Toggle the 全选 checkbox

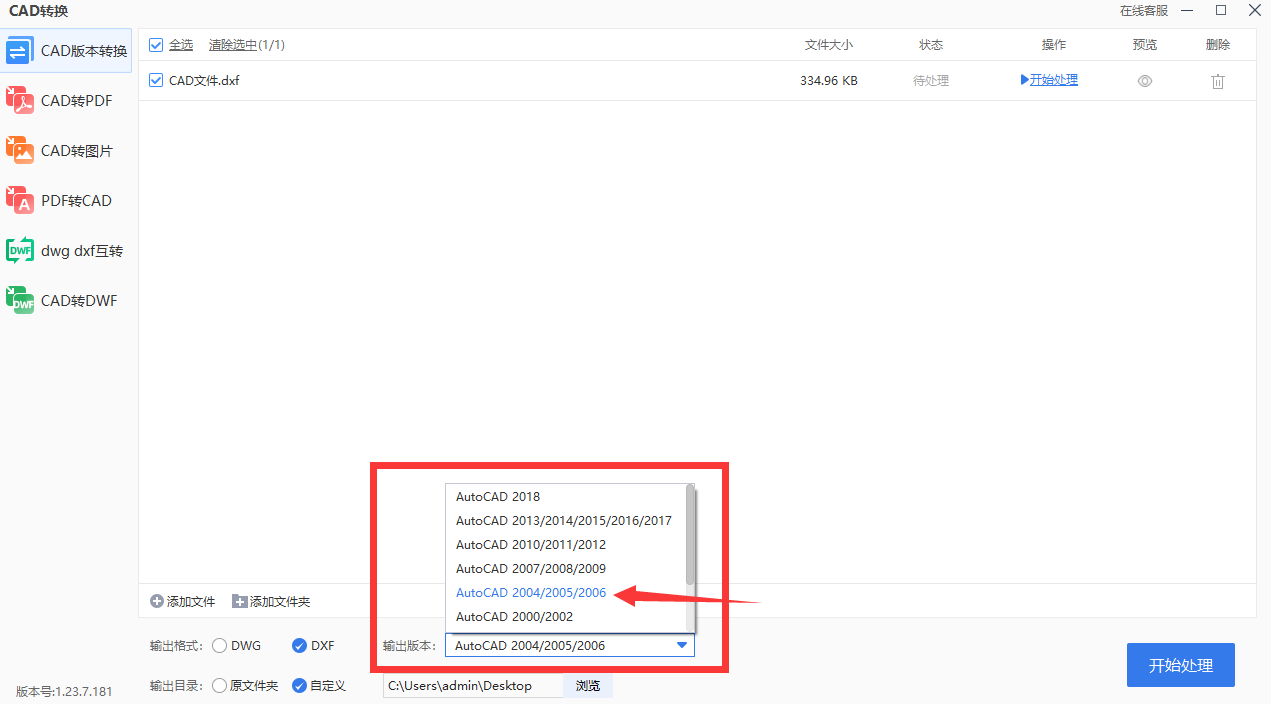(156, 45)
